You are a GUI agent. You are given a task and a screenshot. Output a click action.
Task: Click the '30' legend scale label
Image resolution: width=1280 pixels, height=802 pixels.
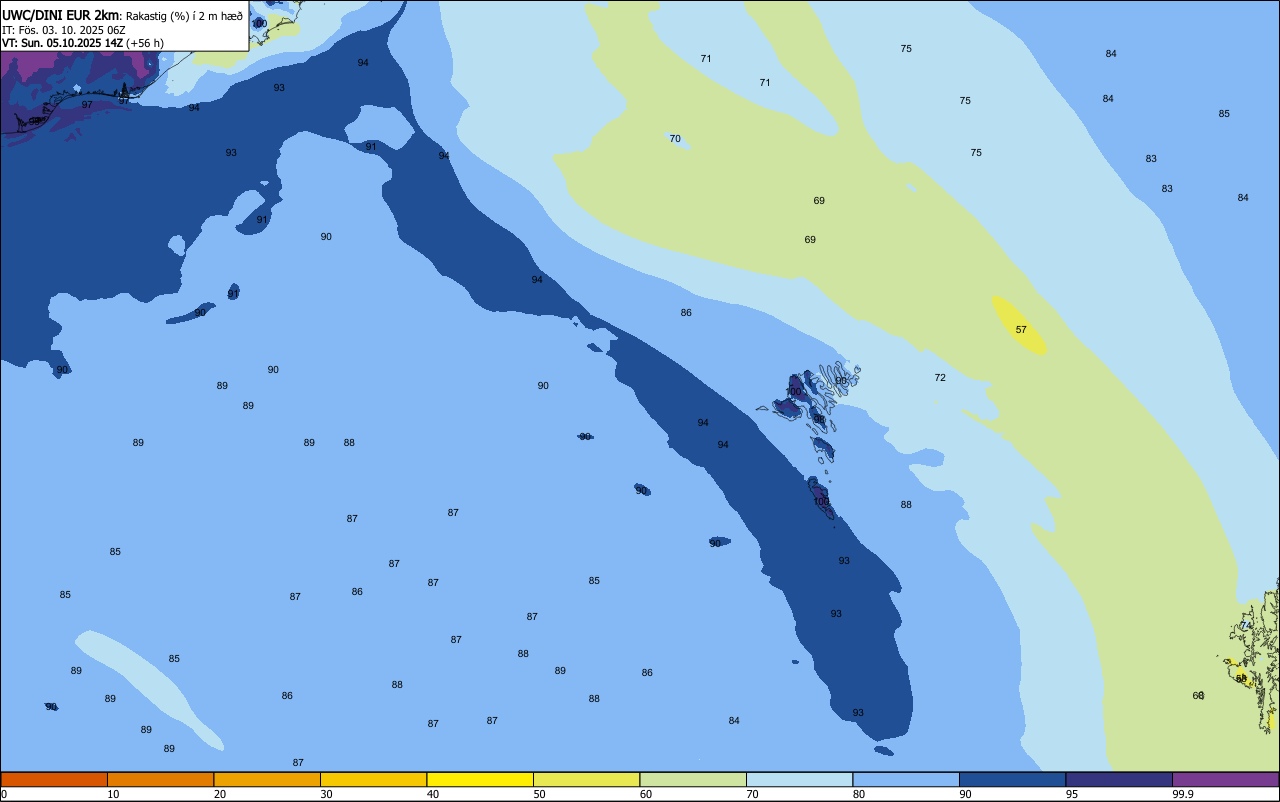point(327,794)
